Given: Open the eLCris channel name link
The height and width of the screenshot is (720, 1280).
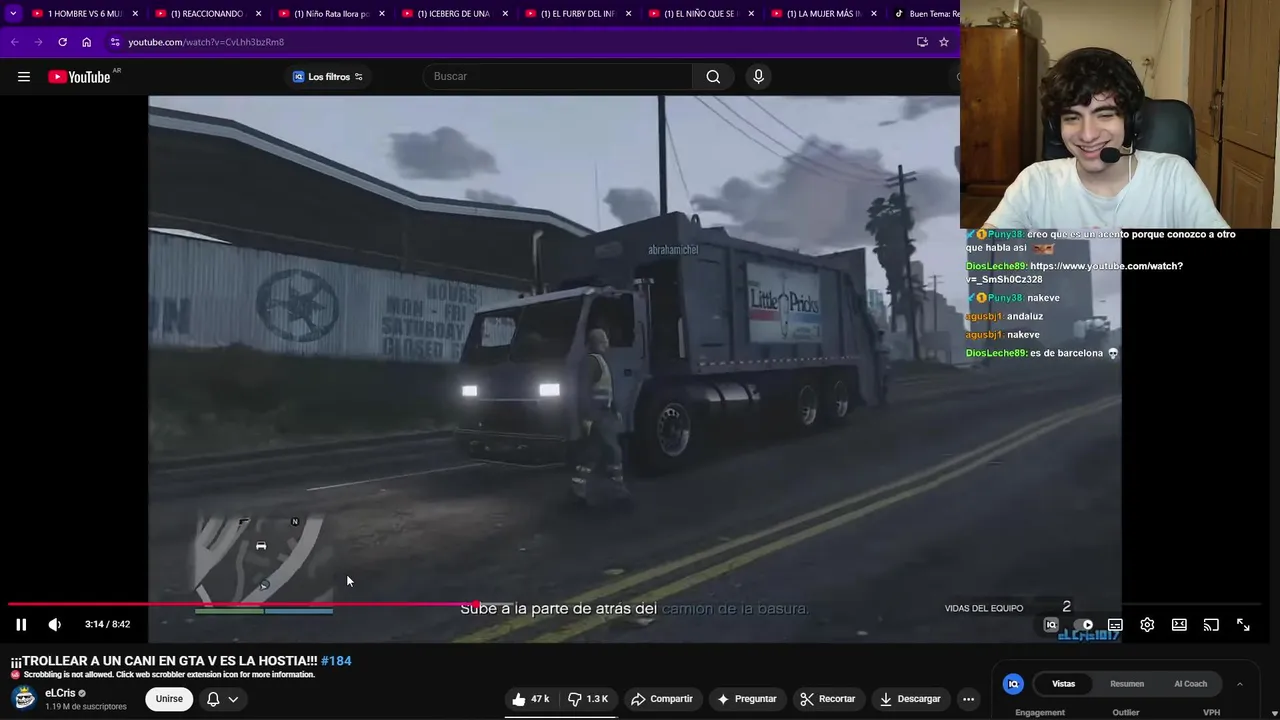Looking at the screenshot, I should point(60,693).
